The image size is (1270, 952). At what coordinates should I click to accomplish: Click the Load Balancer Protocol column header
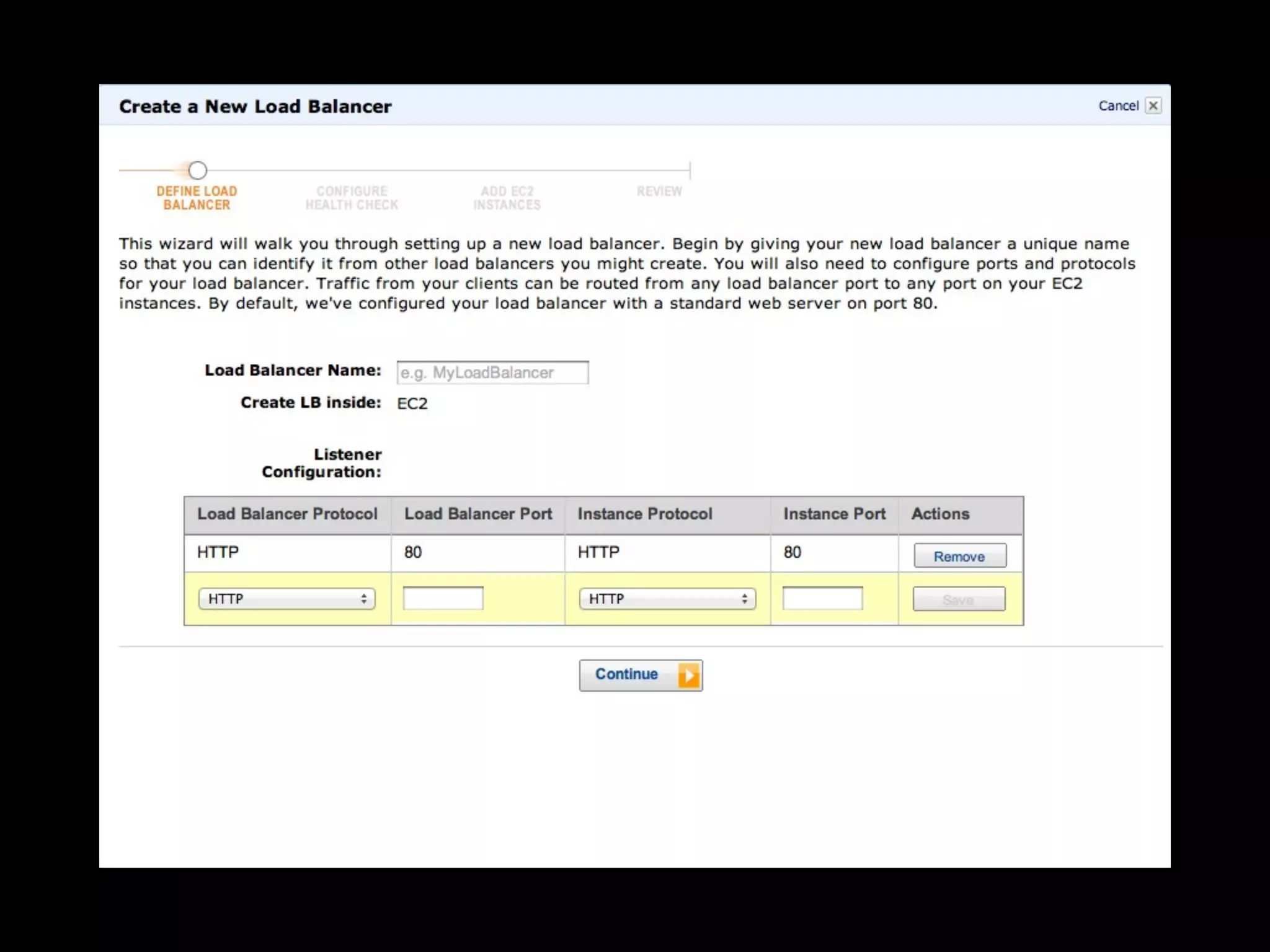coord(287,514)
